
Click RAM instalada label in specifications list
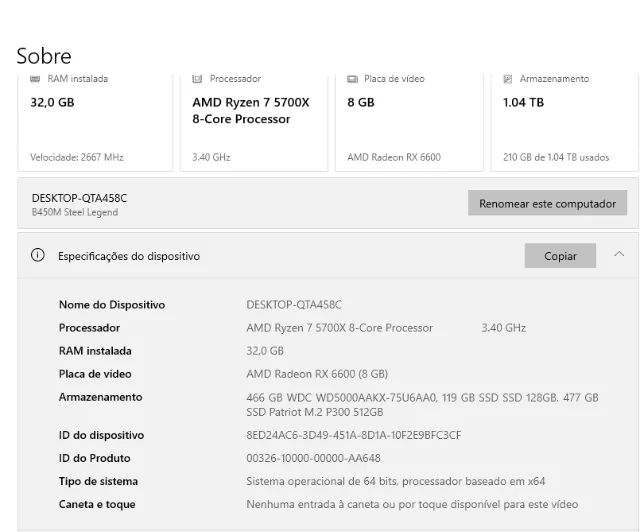coord(95,351)
